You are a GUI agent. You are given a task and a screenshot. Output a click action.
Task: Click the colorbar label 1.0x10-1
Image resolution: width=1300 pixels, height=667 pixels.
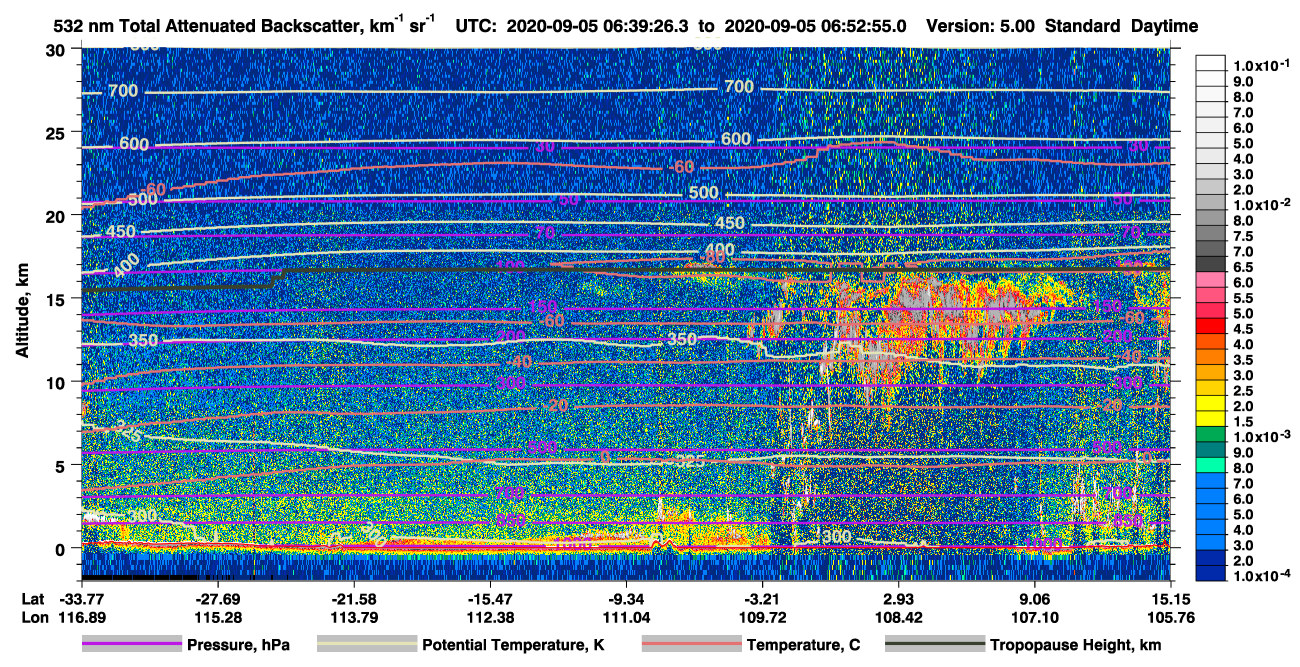coord(1261,66)
